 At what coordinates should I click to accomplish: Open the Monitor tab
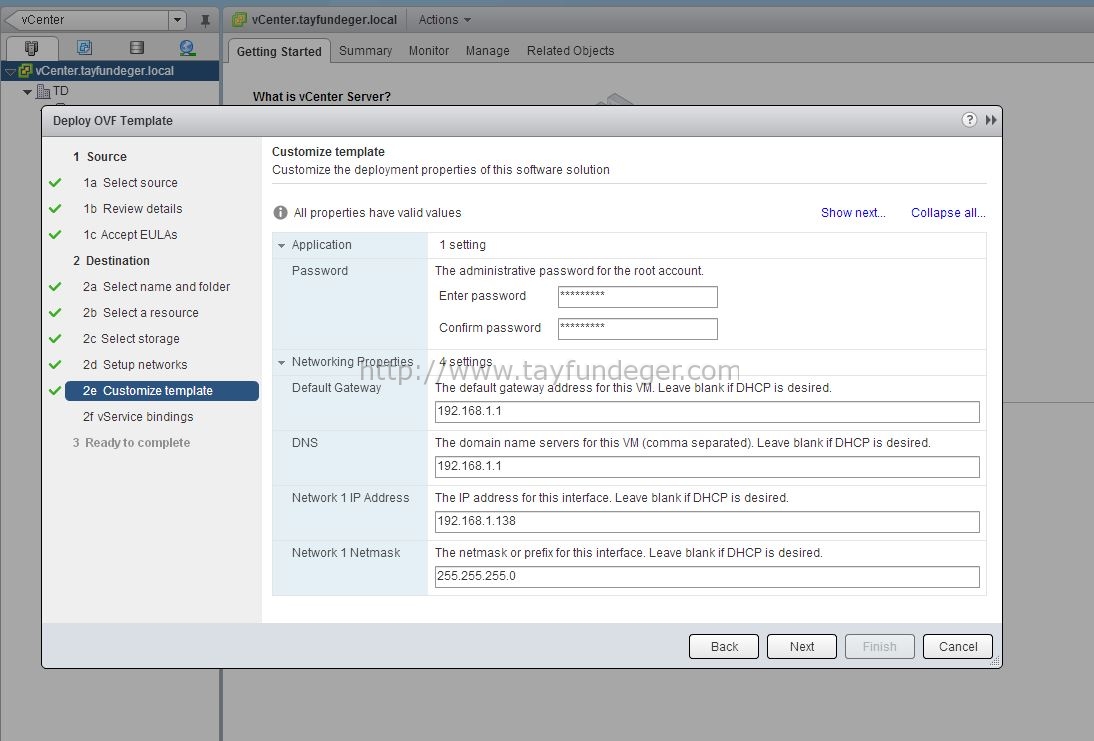(429, 50)
